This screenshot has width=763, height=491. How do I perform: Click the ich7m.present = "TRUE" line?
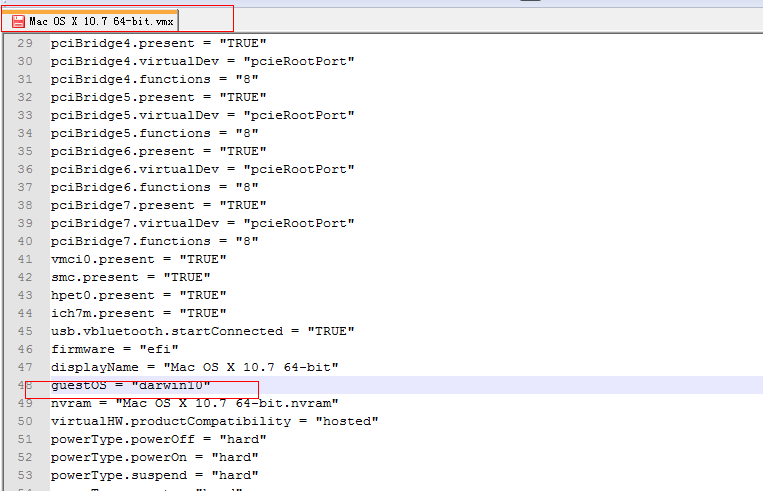pos(139,313)
